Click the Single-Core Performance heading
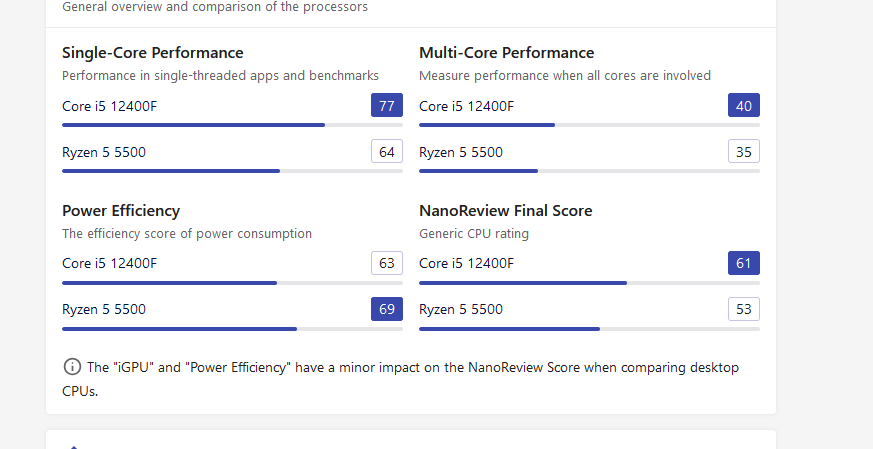Viewport: 873px width, 449px height. (153, 53)
